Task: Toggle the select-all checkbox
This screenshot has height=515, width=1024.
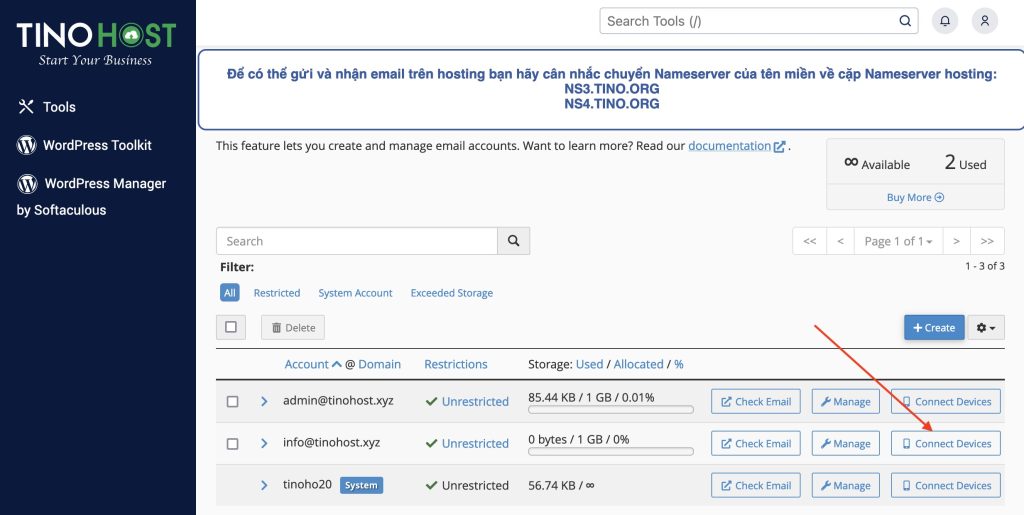Action: point(231,327)
